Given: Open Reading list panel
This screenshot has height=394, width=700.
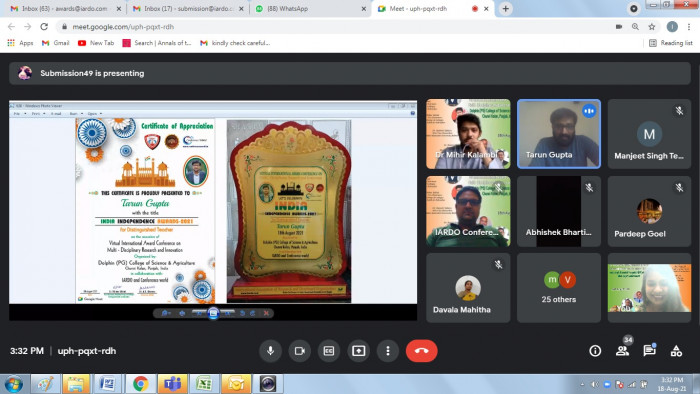Looking at the screenshot, I should click(x=671, y=43).
